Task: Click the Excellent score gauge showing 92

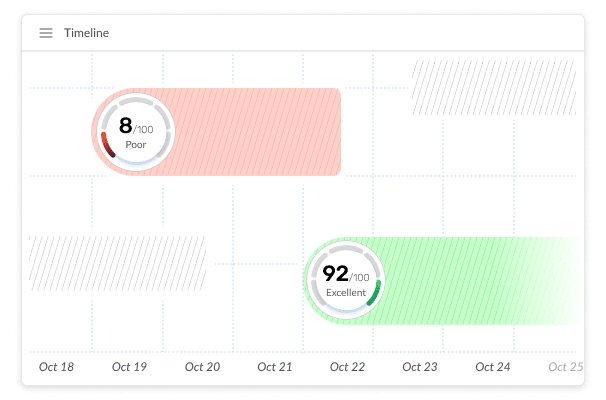Action: tap(346, 280)
